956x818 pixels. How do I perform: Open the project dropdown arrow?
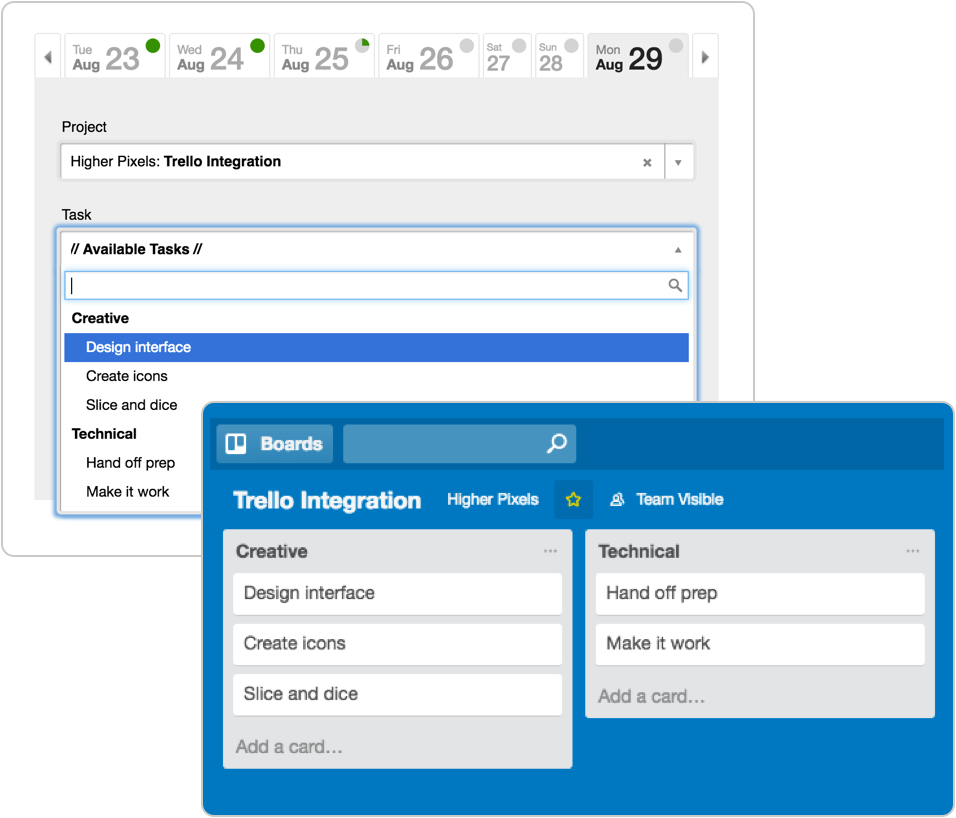(x=679, y=161)
